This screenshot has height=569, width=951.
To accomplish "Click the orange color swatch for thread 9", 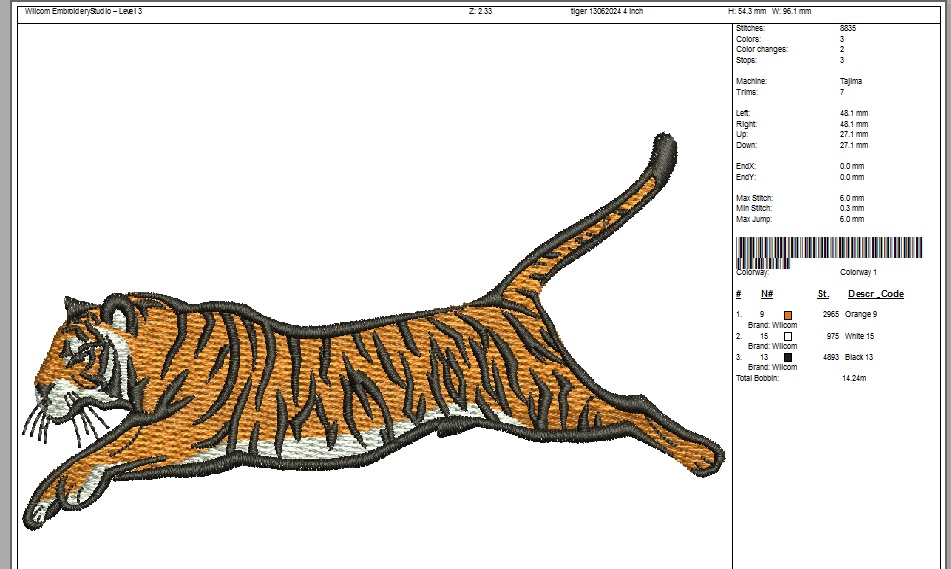I will 788,315.
